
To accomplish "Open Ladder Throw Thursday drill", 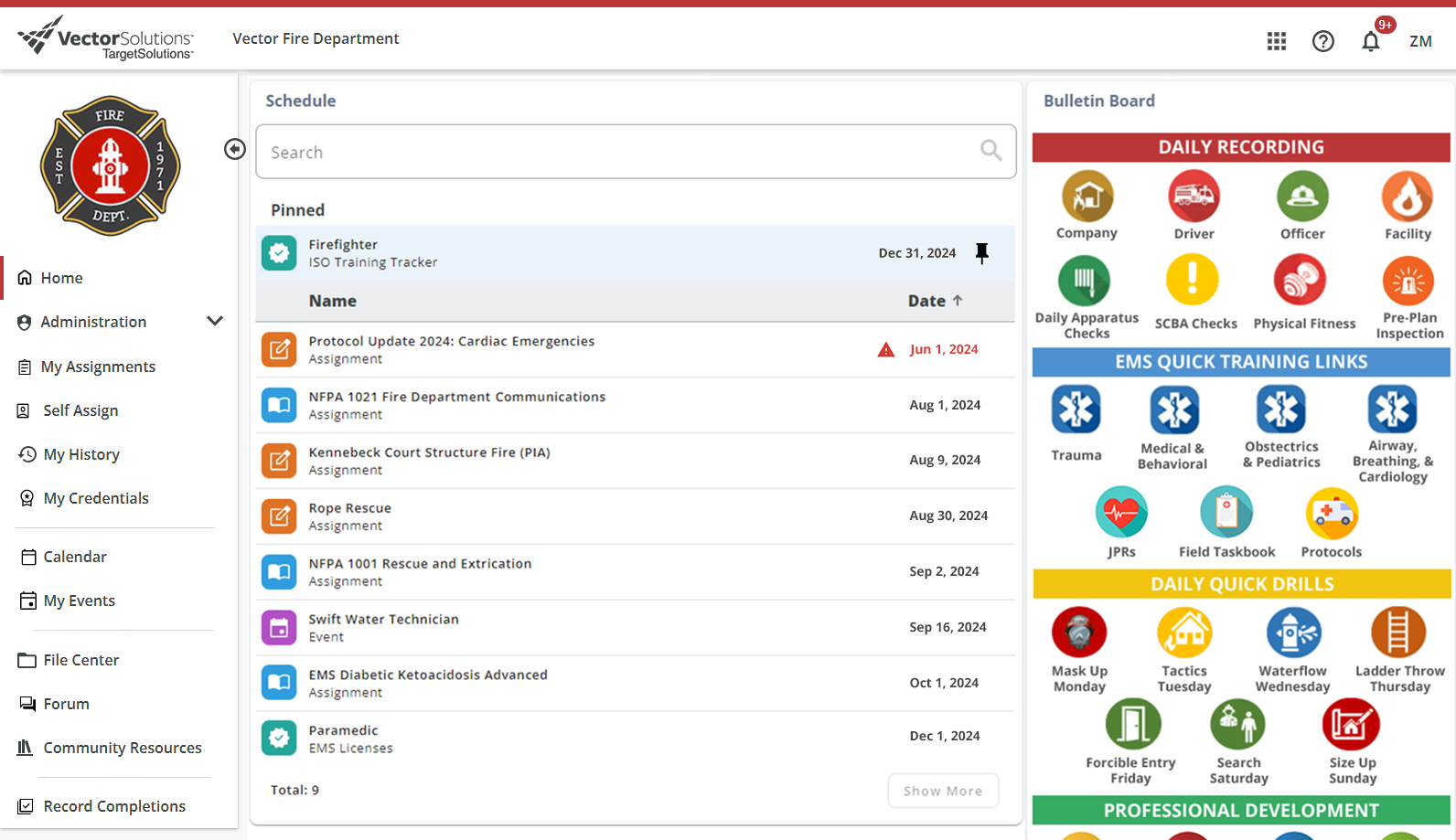I will click(x=1399, y=632).
